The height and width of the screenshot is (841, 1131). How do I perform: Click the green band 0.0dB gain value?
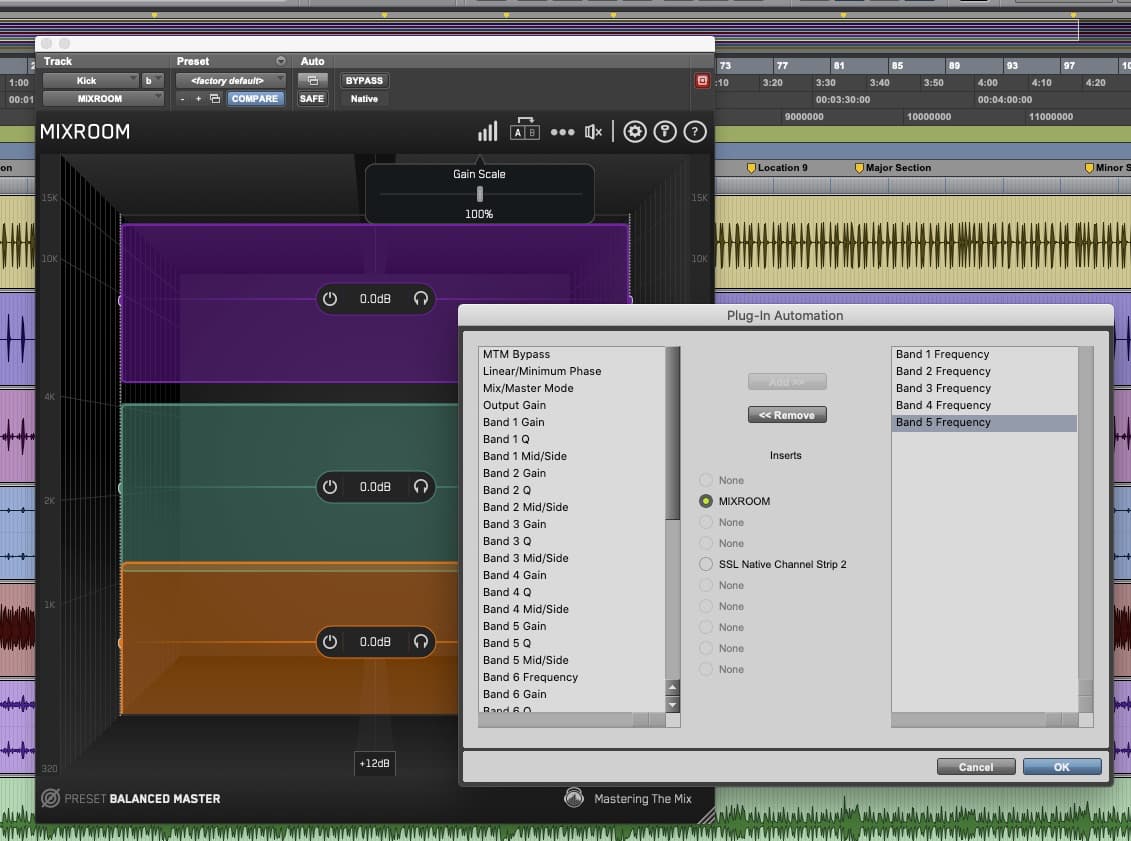[375, 487]
